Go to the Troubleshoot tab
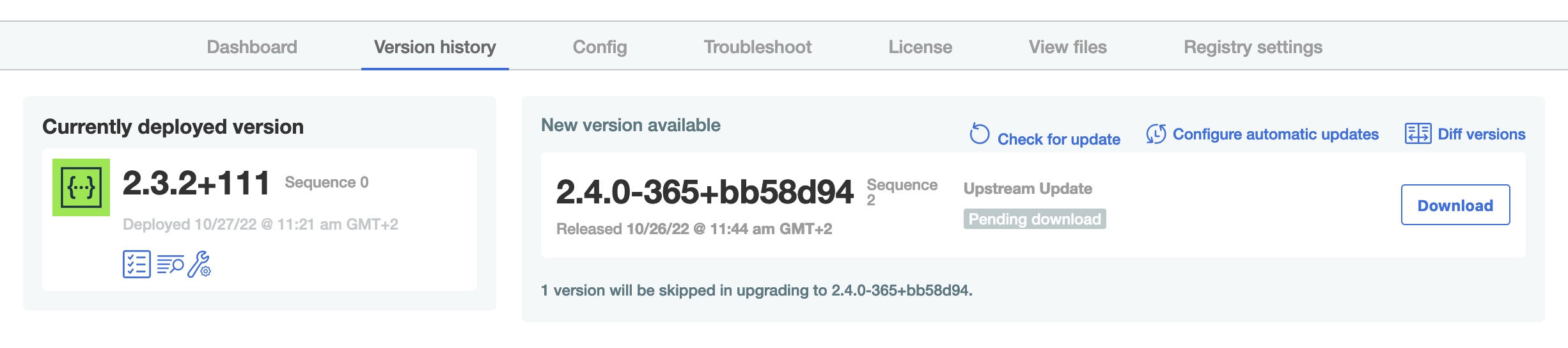This screenshot has width=1568, height=348. (758, 47)
